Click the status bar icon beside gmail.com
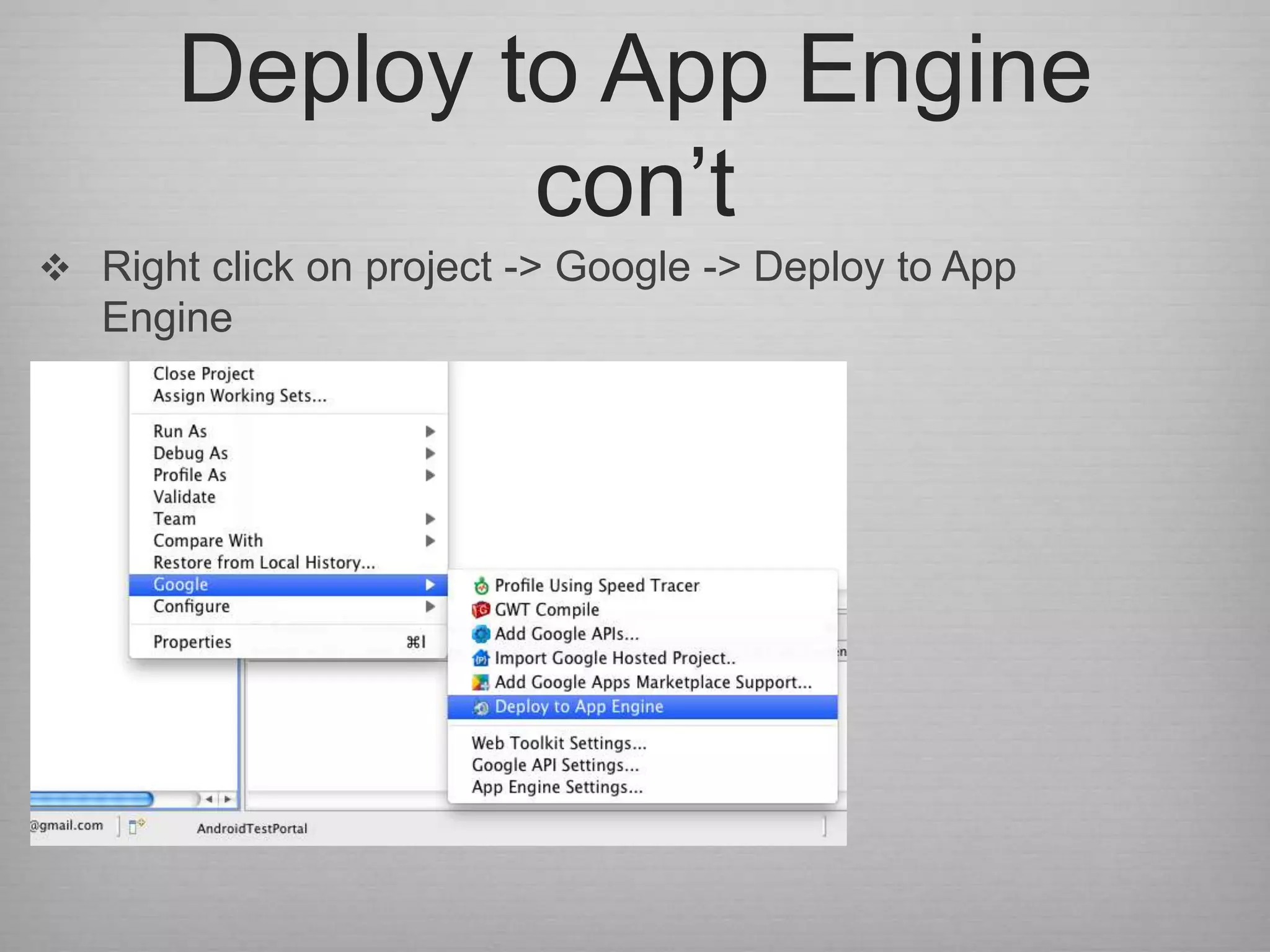 click(x=136, y=826)
